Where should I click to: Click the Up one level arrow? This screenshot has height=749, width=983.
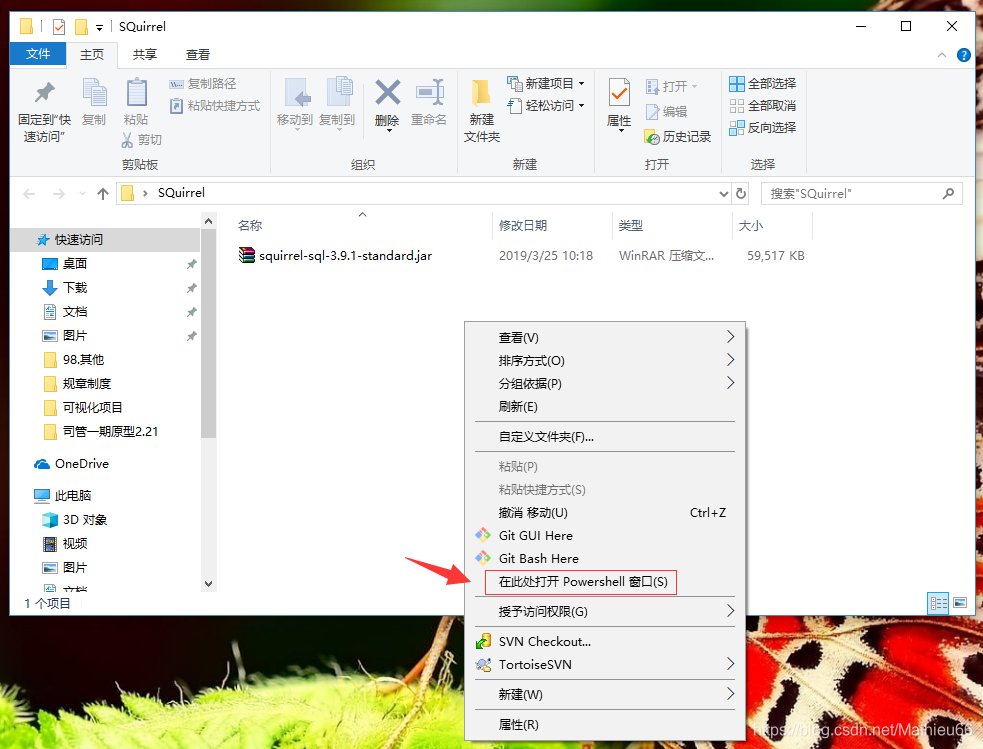click(103, 194)
